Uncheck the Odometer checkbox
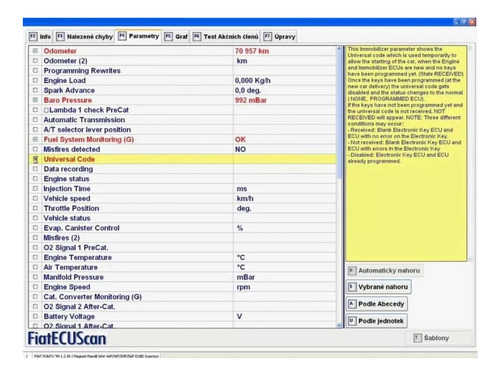500x375 pixels. 35,51
